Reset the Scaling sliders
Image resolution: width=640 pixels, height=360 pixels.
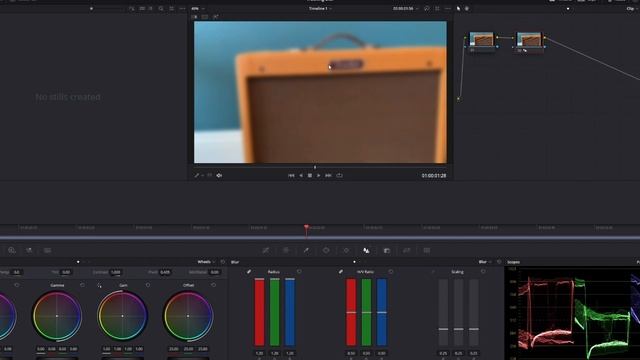(483, 271)
